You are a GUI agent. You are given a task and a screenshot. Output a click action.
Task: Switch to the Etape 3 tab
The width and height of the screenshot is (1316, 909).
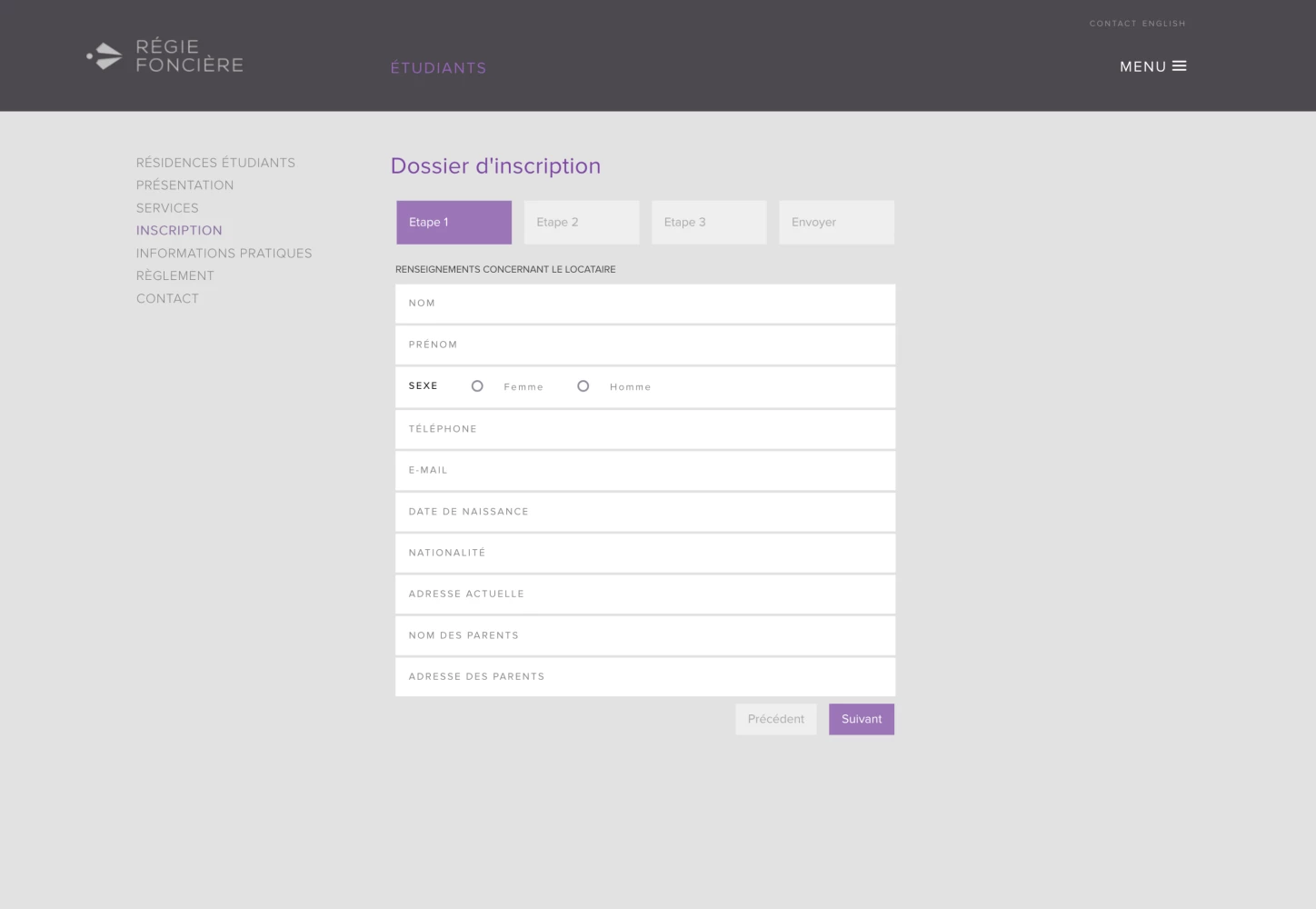click(709, 223)
